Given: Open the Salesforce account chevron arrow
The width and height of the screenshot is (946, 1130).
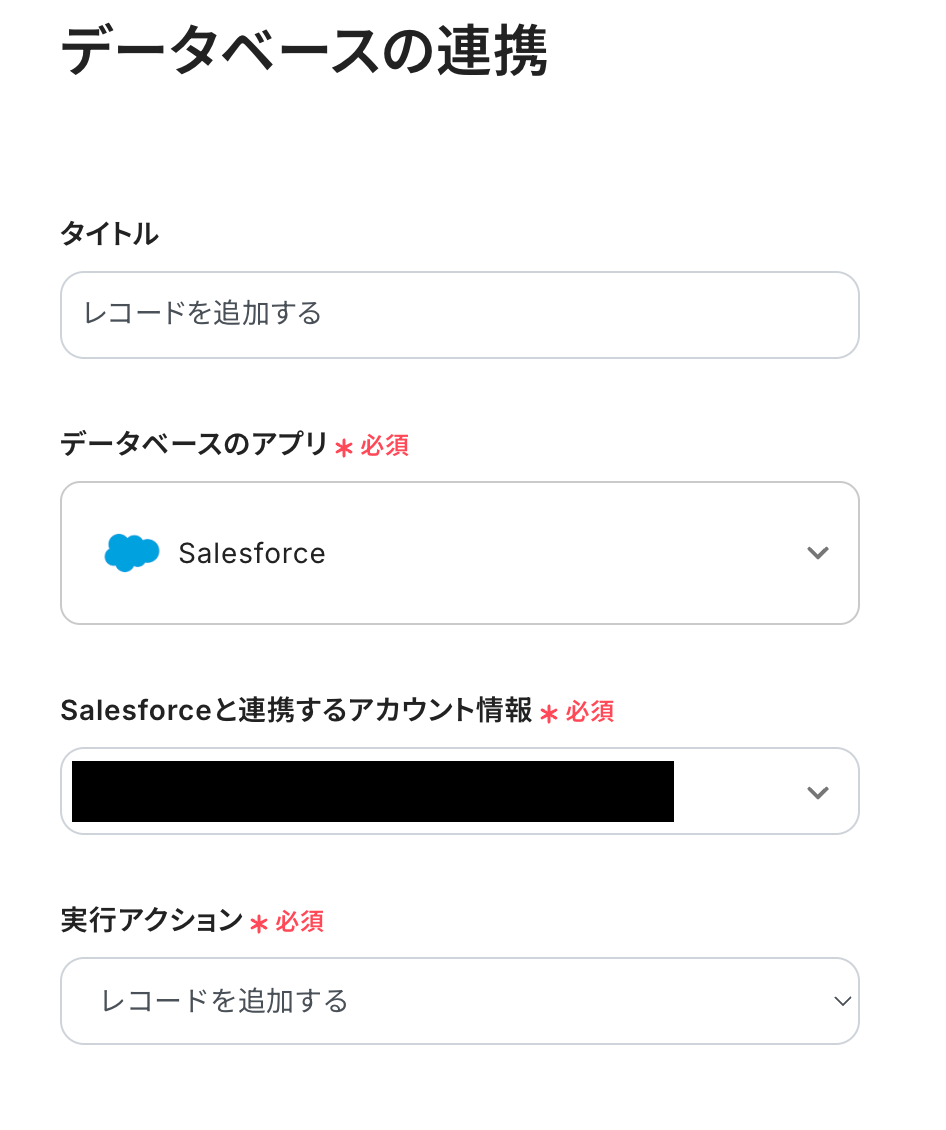Looking at the screenshot, I should point(818,792).
